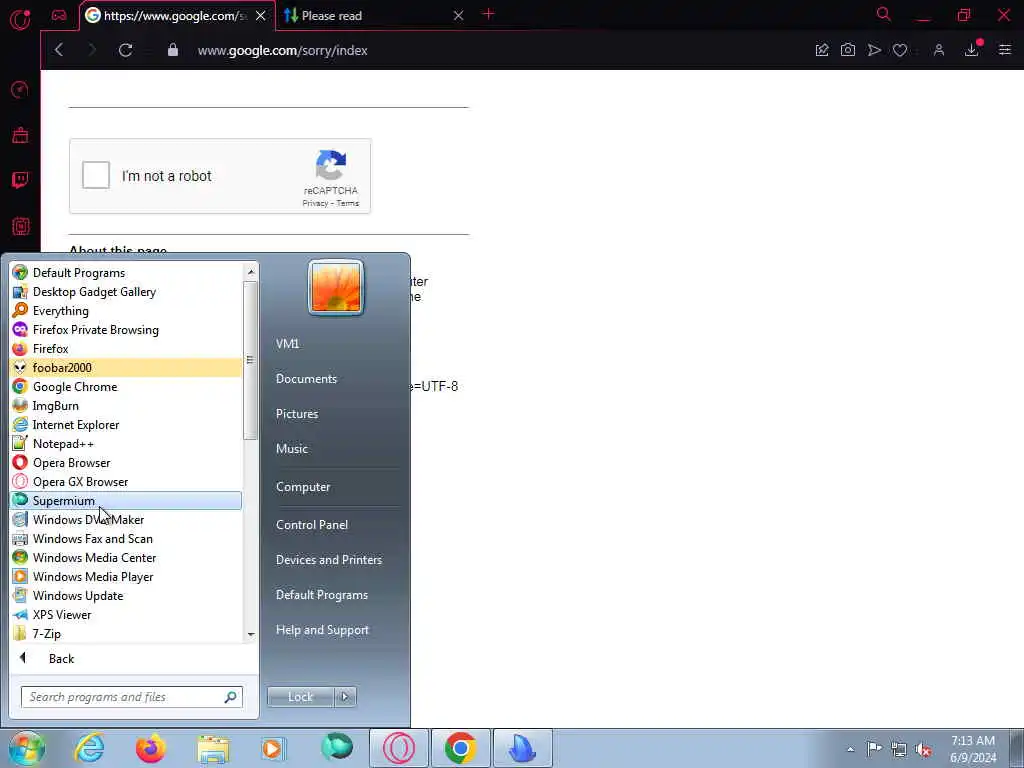The image size is (1024, 768).
Task: Click the Lock button
Action: (300, 697)
